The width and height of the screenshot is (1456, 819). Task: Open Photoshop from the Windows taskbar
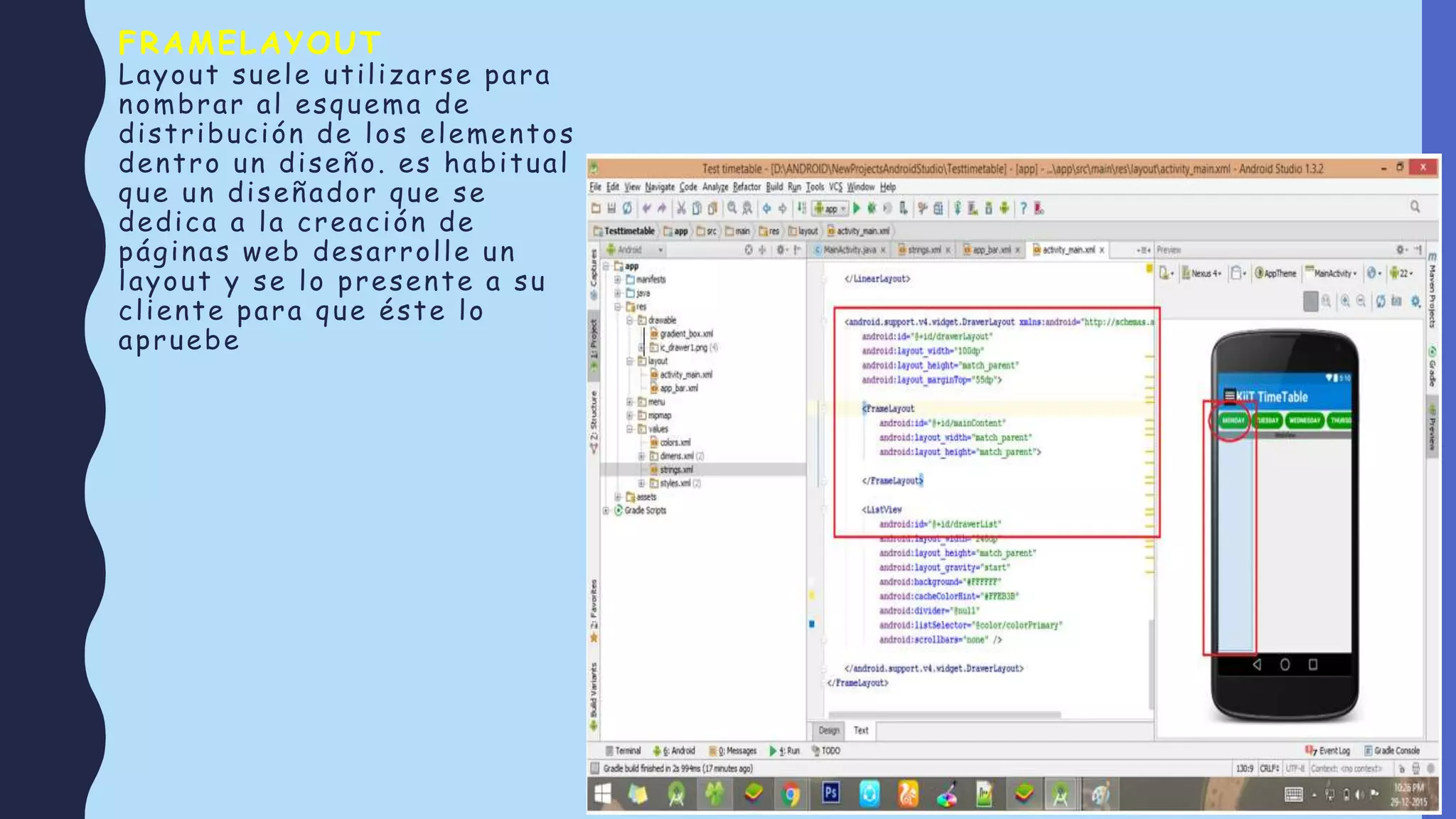coord(830,793)
